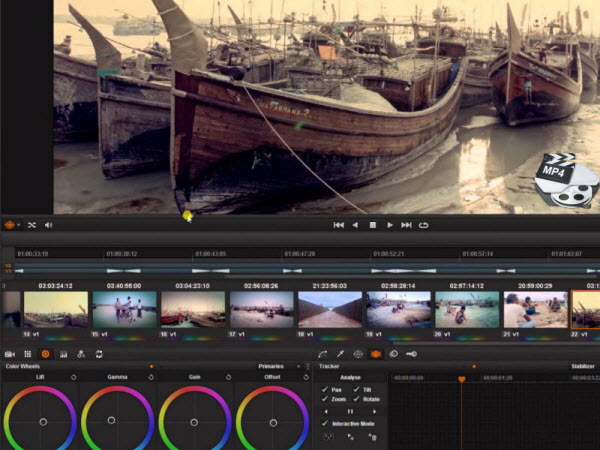Select clip 14 thumbnail

click(x=56, y=310)
